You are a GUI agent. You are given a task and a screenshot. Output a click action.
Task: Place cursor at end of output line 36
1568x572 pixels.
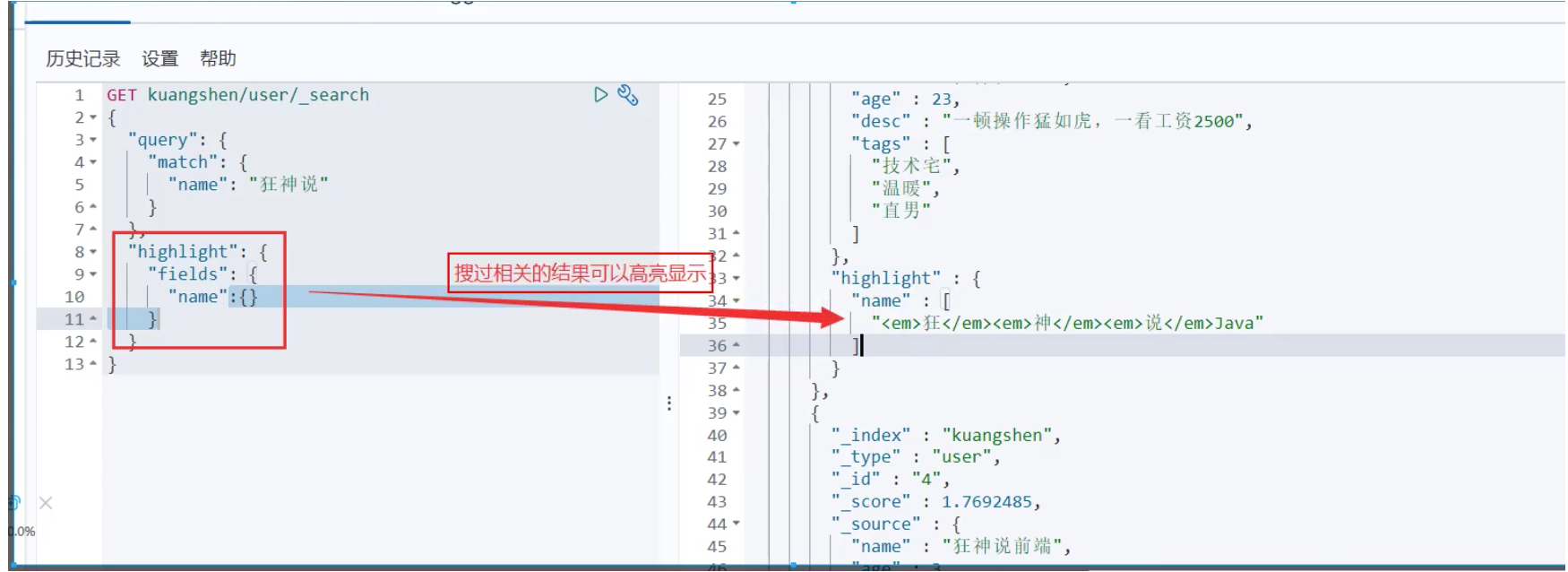coord(862,345)
